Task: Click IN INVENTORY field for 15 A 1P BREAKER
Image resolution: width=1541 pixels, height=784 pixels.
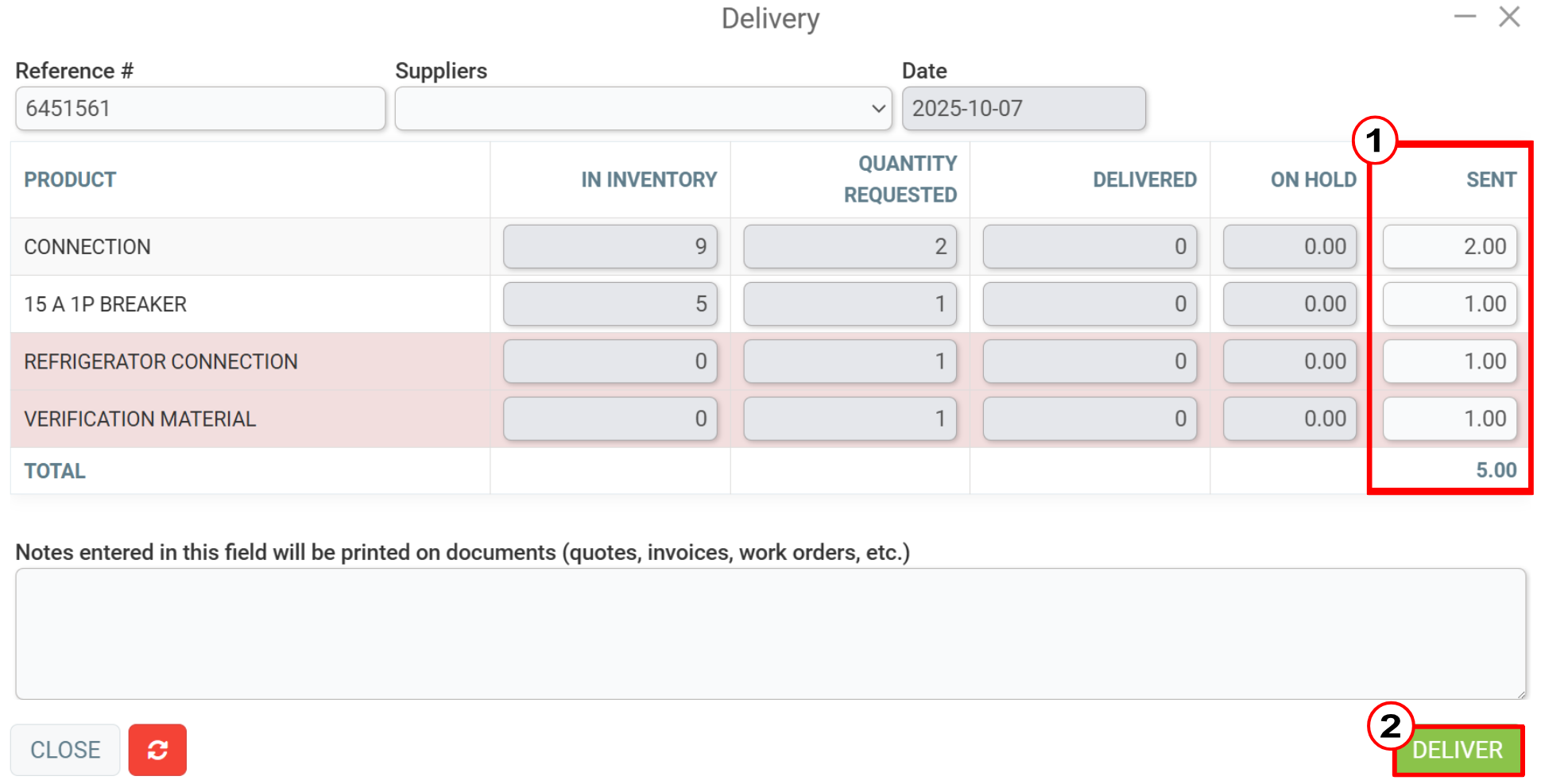Action: [x=610, y=303]
